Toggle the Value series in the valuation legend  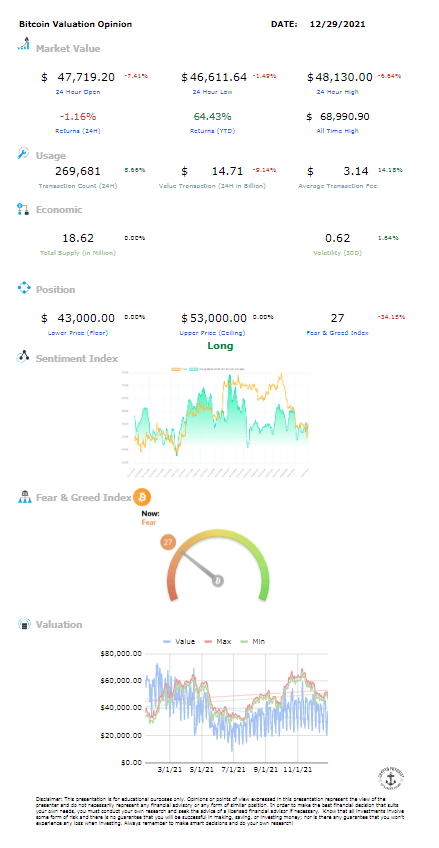178,641
